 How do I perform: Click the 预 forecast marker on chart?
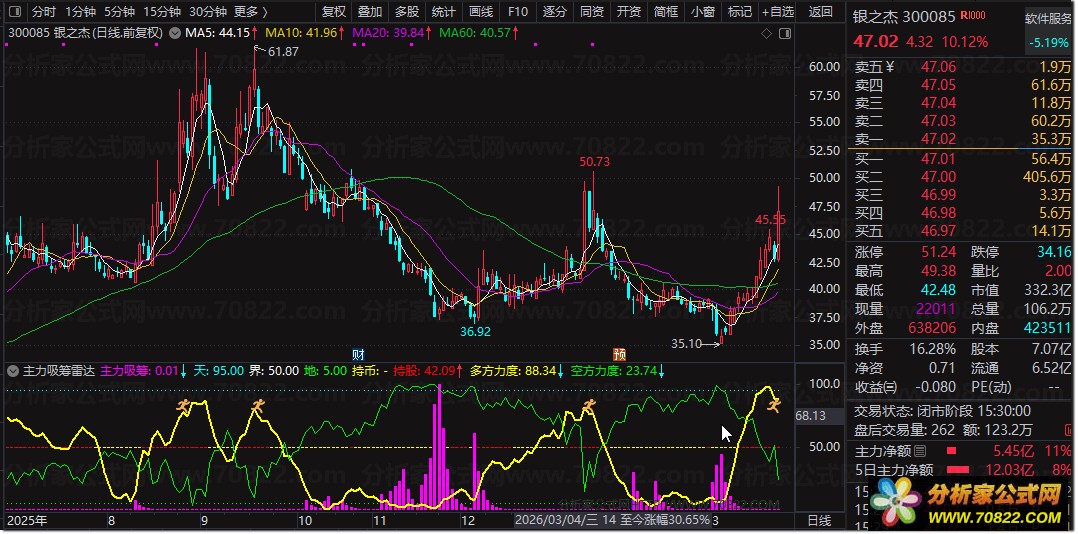619,354
